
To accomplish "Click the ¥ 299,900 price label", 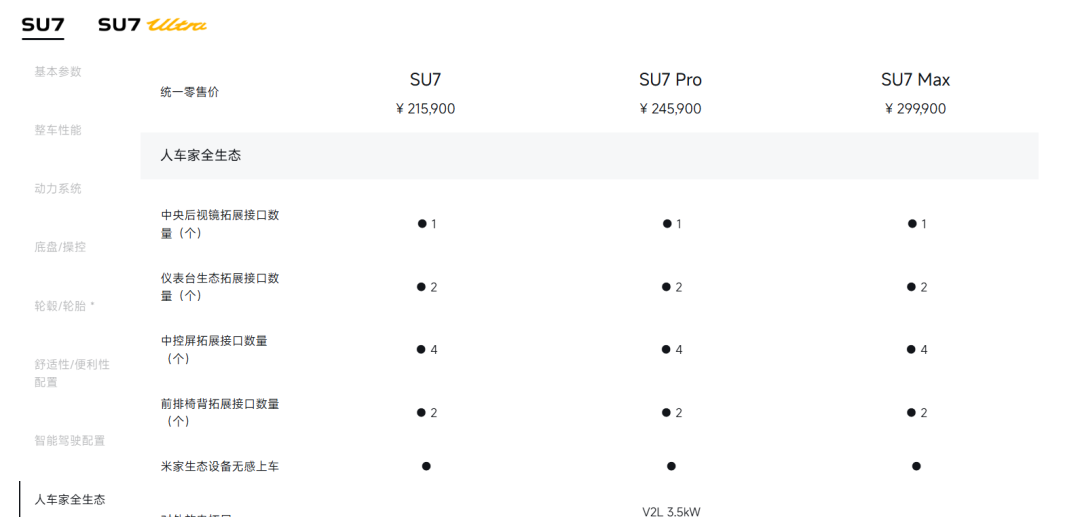I will click(915, 109).
